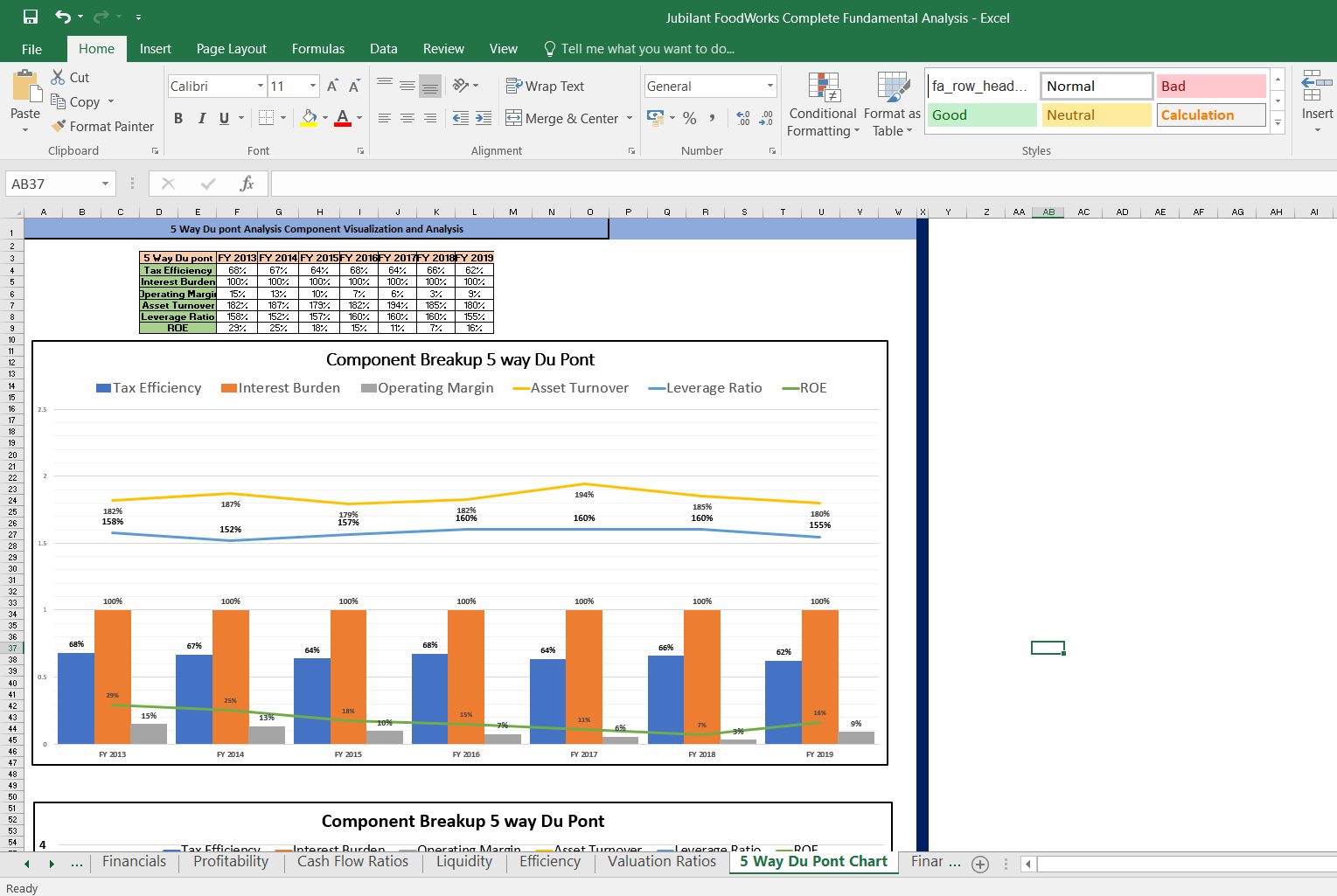Toggle Underline formatting
Viewport: 1337px width, 896px height.
(224, 118)
